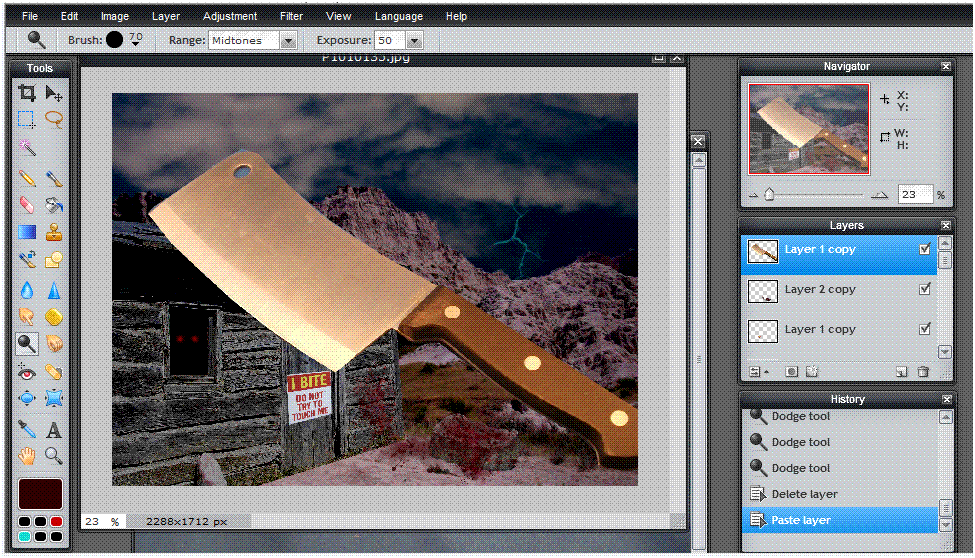Toggle visibility of Layer 2 copy
Image resolution: width=975 pixels, height=558 pixels.
pyautogui.click(x=925, y=289)
